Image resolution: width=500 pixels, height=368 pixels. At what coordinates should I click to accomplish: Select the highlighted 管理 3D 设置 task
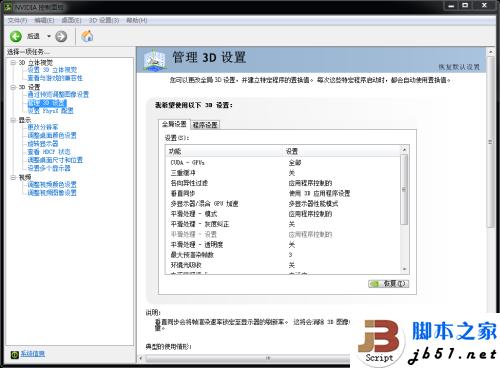click(x=47, y=103)
